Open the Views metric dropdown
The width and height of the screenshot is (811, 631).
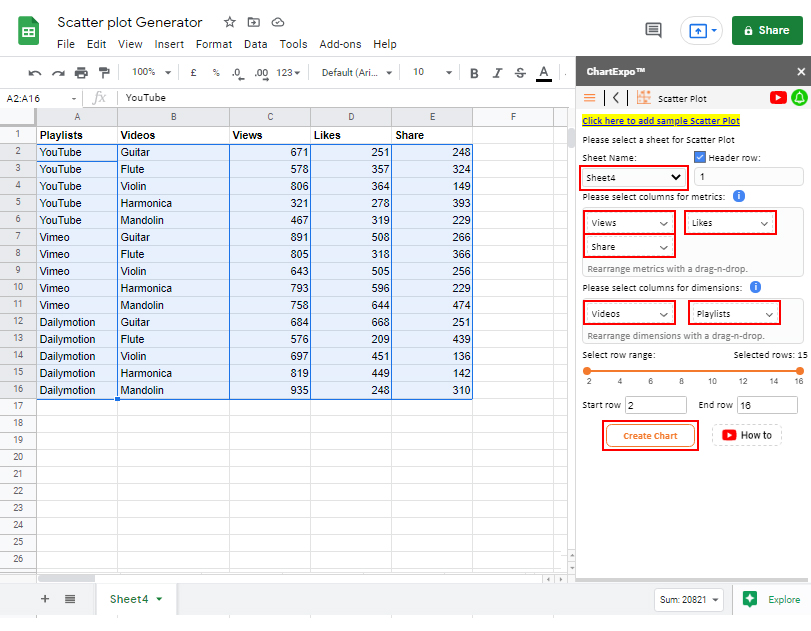point(629,223)
